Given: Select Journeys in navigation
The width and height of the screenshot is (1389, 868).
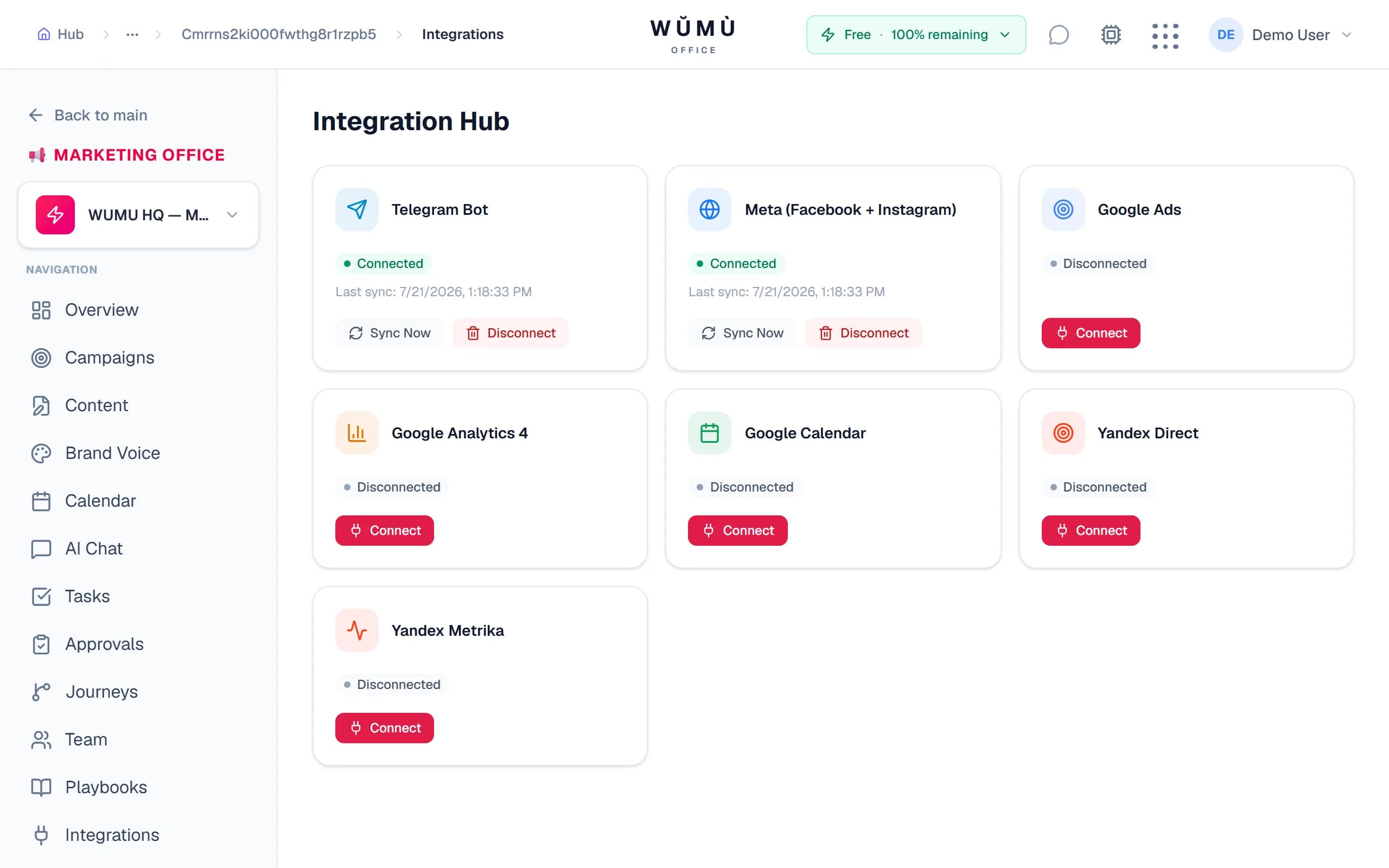Looking at the screenshot, I should point(138,692).
